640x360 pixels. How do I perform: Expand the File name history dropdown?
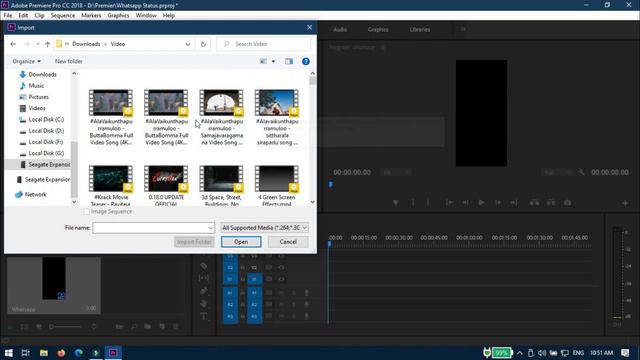click(211, 228)
